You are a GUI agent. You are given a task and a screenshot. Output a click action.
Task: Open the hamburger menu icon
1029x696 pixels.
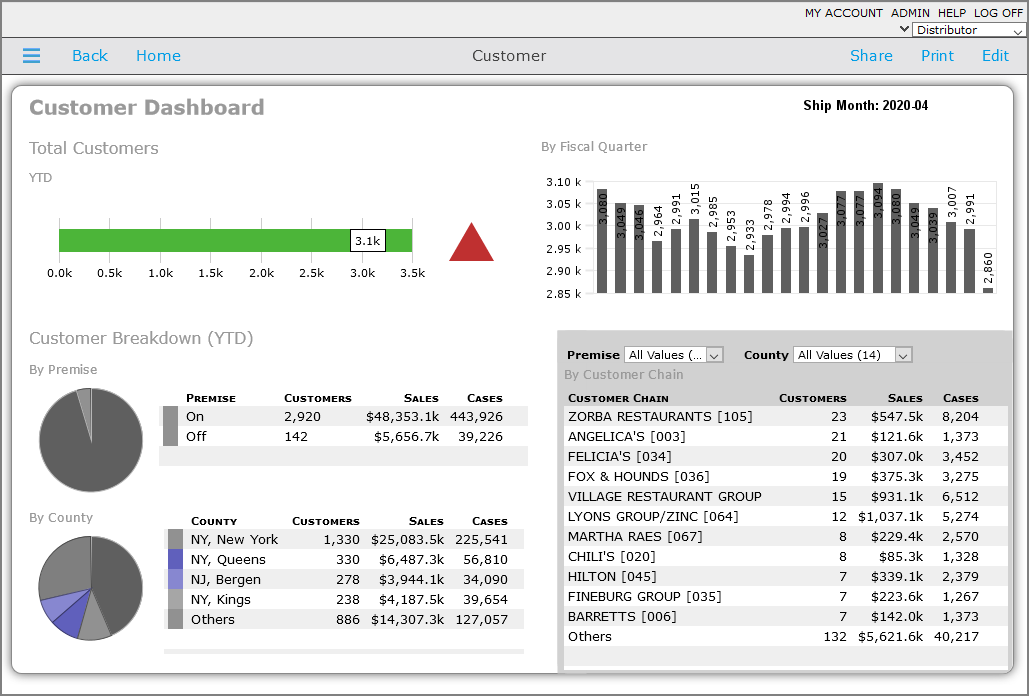click(x=31, y=56)
